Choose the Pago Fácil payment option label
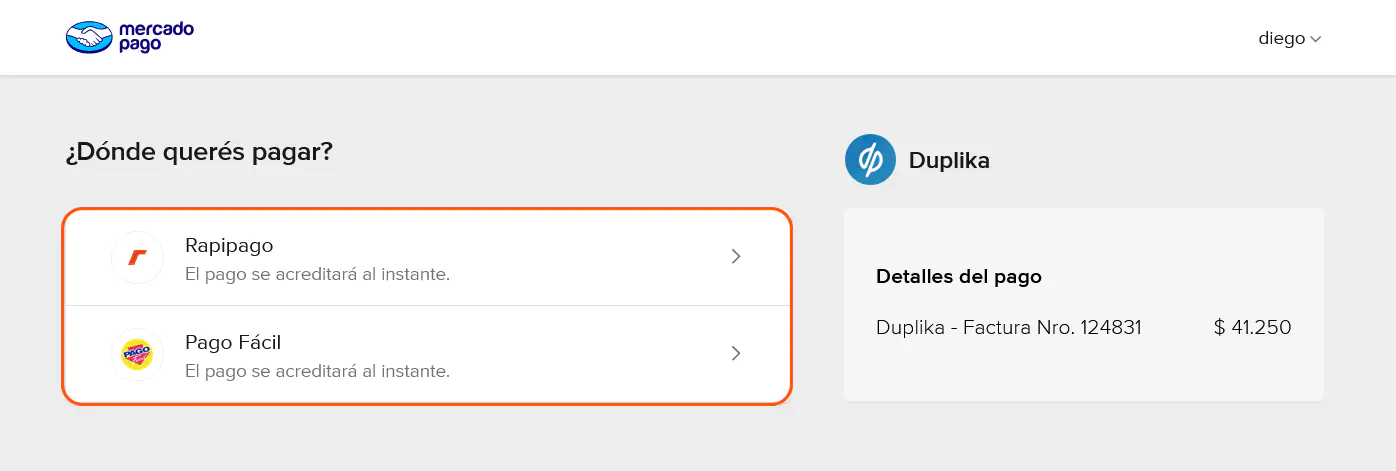 (x=233, y=342)
